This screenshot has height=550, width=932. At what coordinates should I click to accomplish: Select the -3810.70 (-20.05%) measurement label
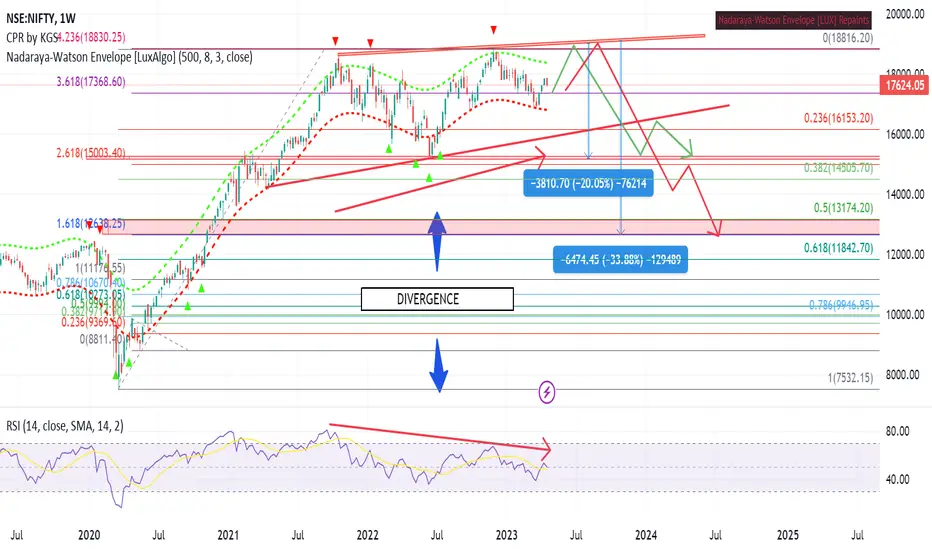pos(588,183)
